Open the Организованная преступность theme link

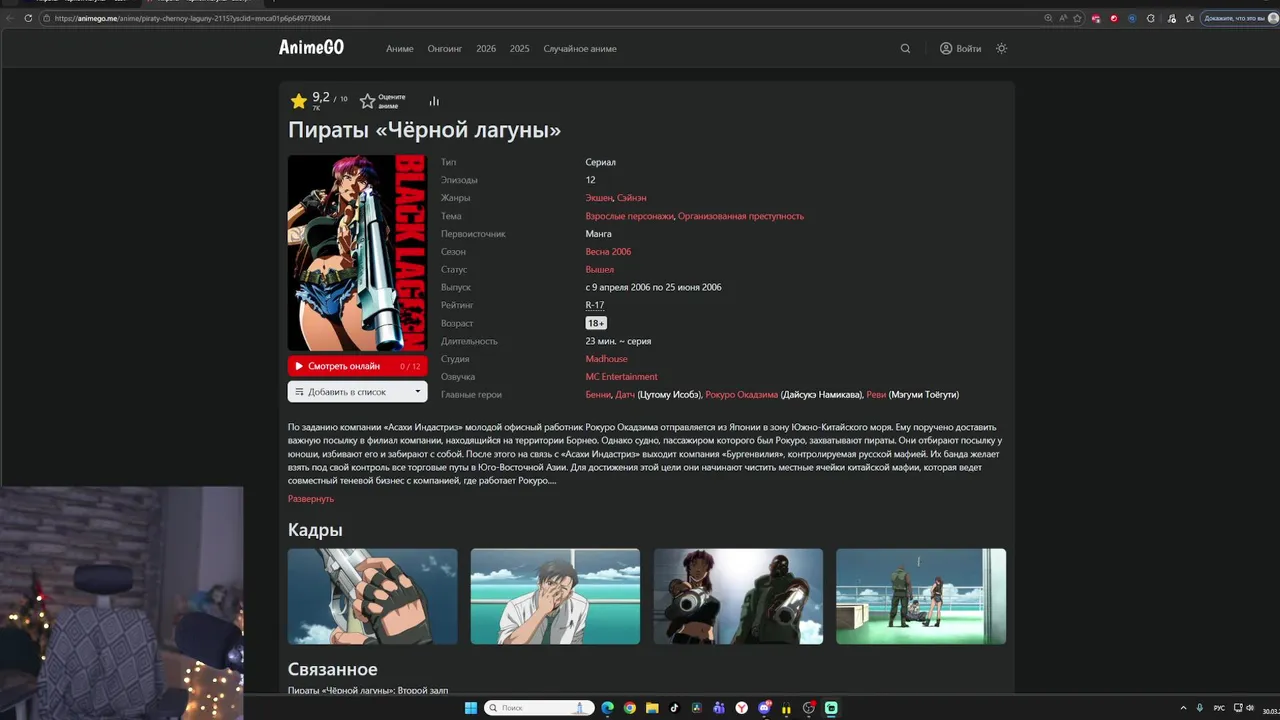(741, 216)
